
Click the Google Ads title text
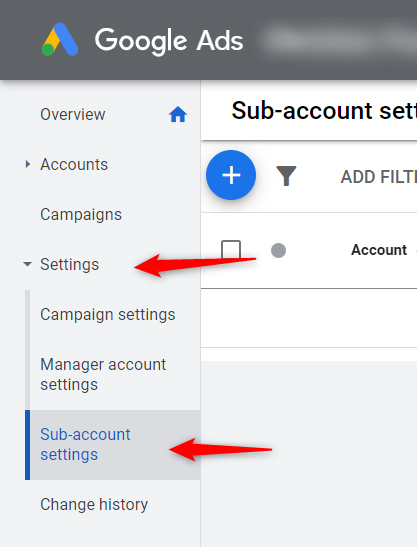pos(169,41)
